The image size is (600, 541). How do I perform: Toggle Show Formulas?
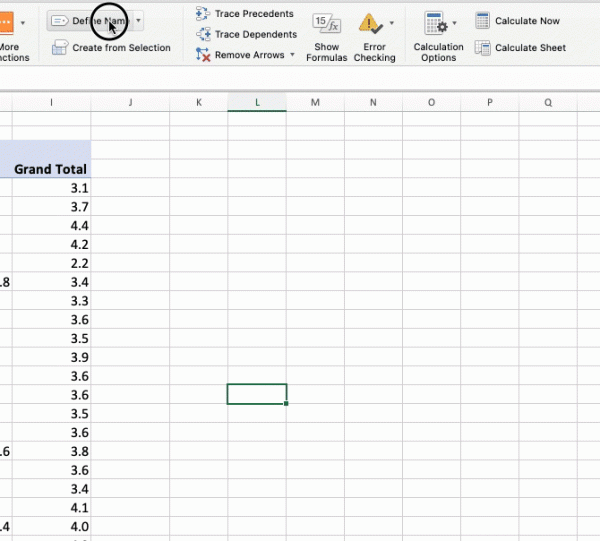(326, 37)
